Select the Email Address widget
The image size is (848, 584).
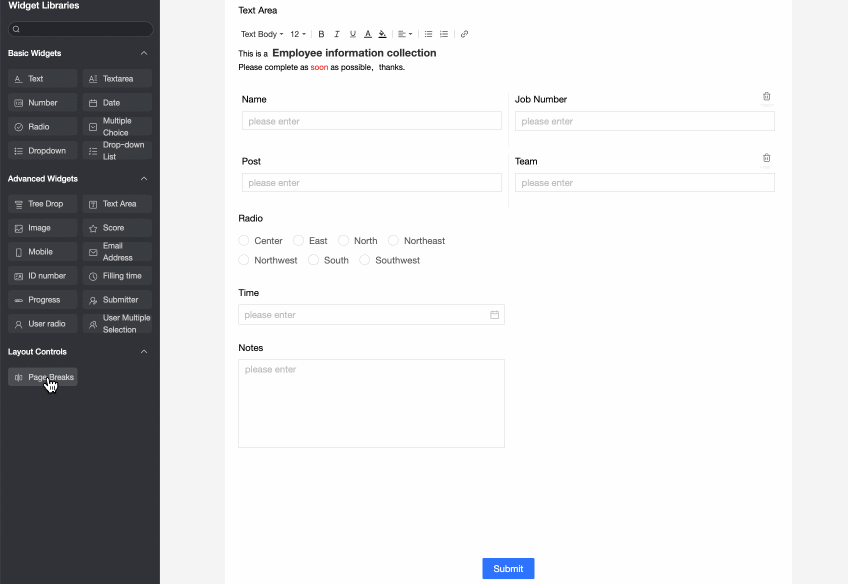(x=117, y=252)
